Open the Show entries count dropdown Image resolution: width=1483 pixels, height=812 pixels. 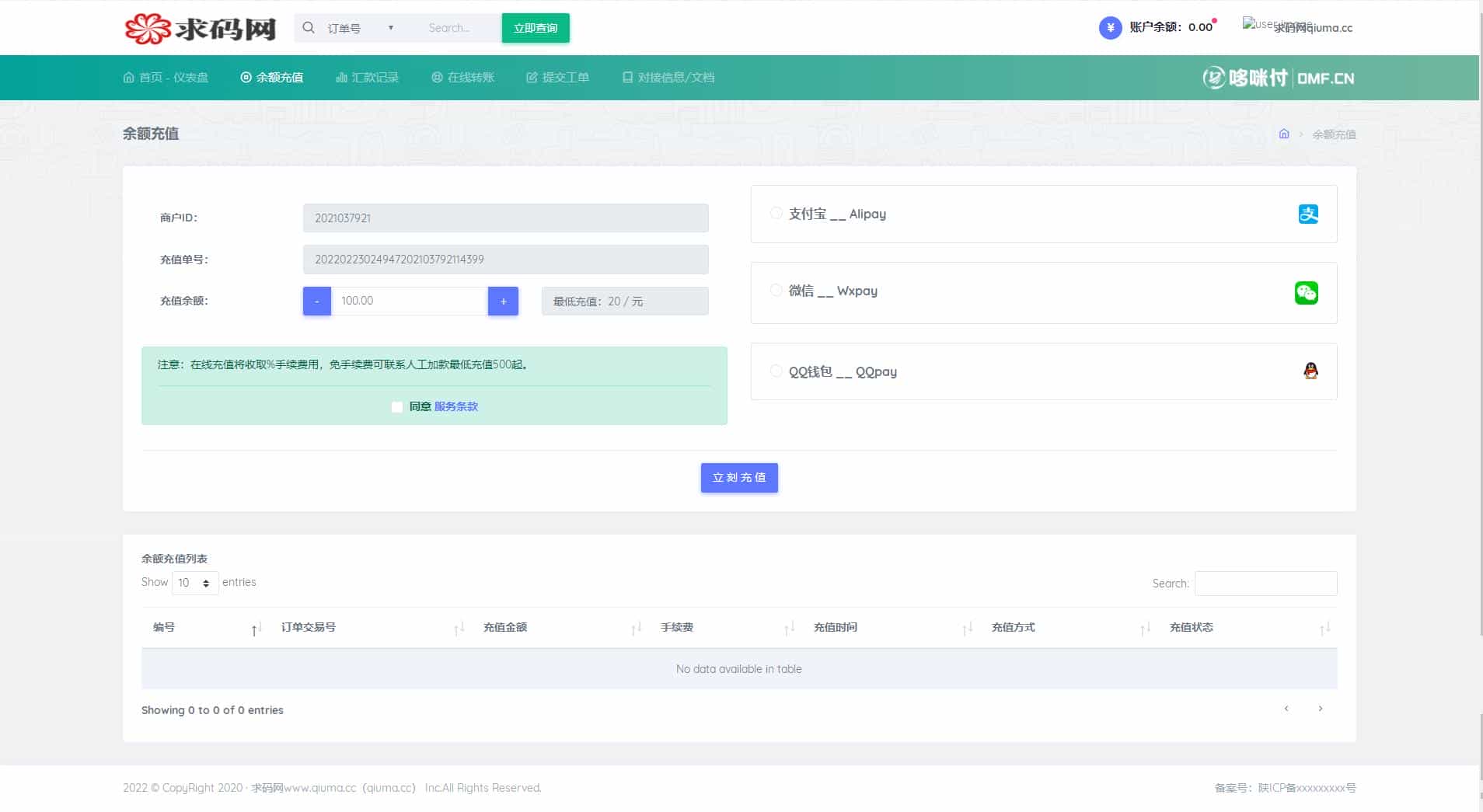click(x=195, y=583)
